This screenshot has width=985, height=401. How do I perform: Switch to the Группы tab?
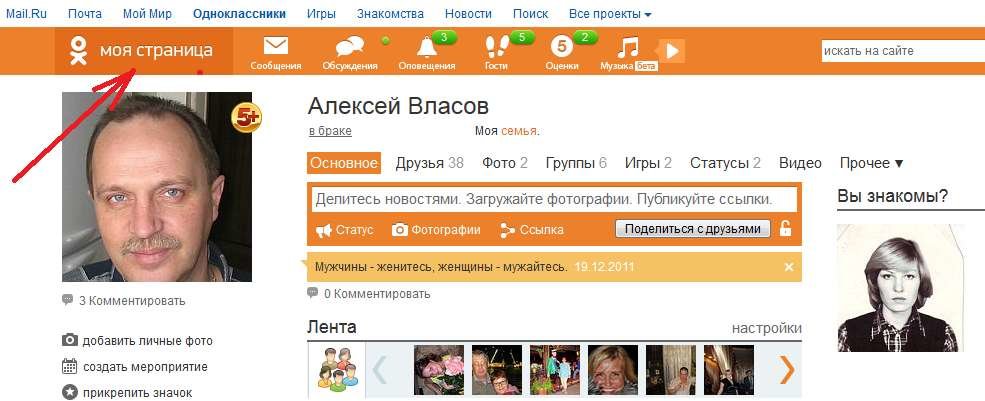pyautogui.click(x=576, y=163)
